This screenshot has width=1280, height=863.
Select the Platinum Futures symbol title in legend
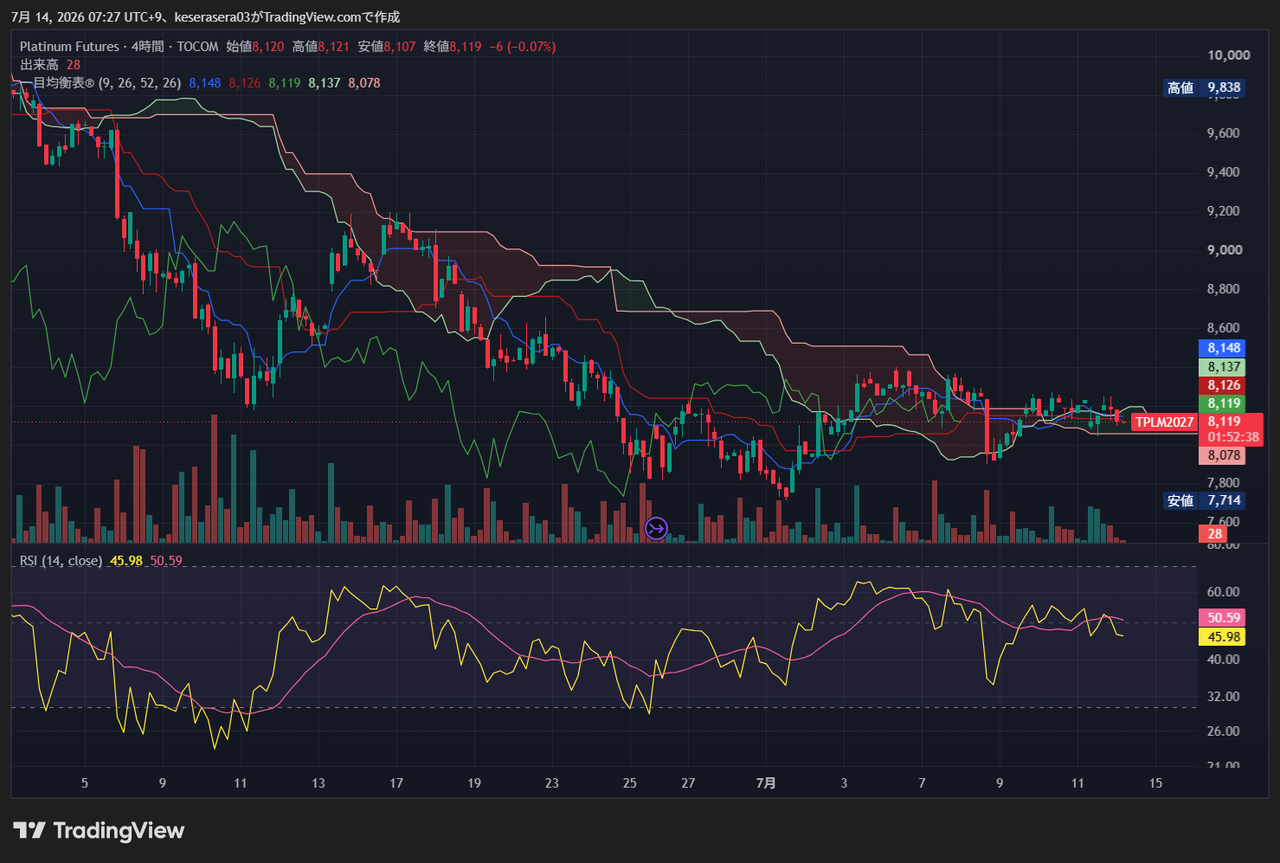[x=68, y=46]
